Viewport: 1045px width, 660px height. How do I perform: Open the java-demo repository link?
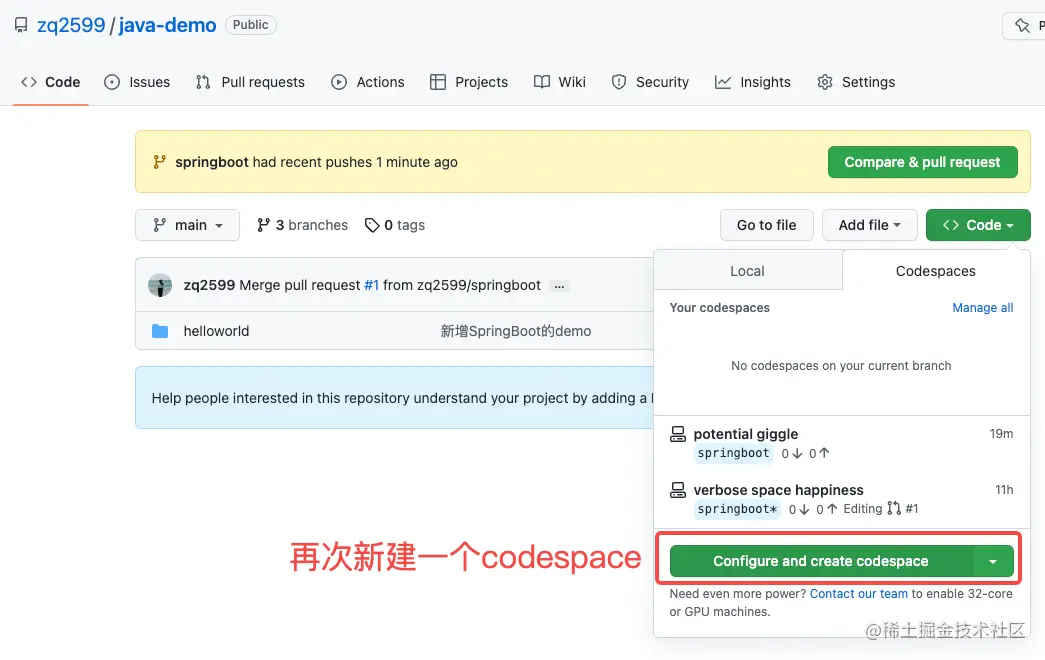tap(167, 25)
